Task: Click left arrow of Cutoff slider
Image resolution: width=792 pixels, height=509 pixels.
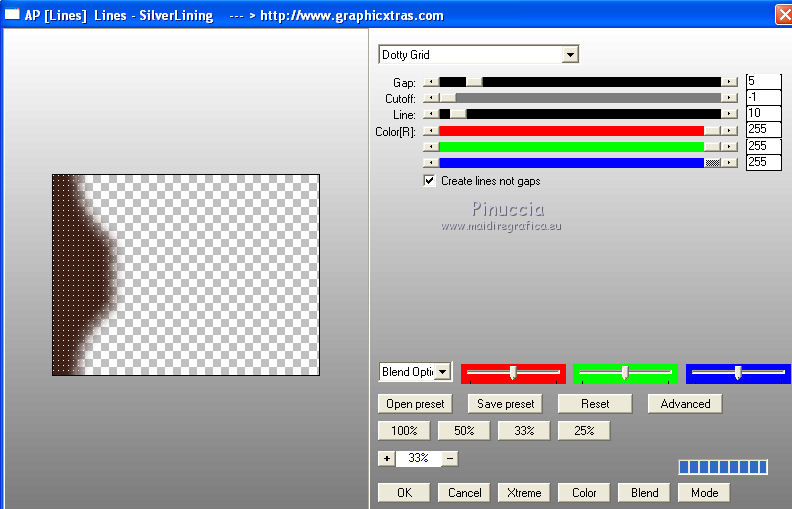Action: tap(431, 98)
